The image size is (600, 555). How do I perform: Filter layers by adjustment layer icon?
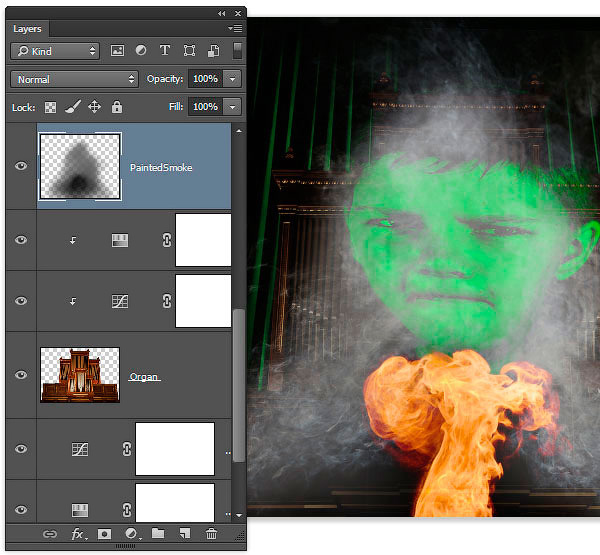point(141,51)
